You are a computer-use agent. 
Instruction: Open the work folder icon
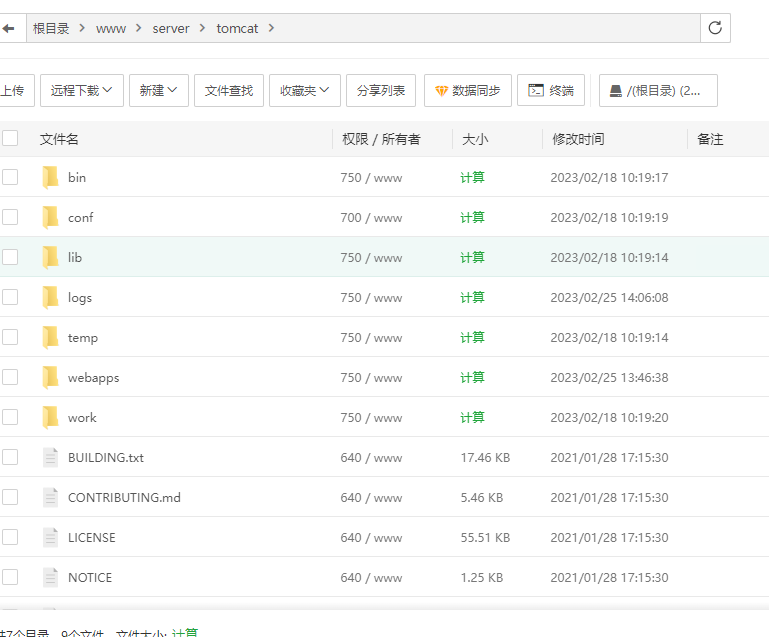point(51,417)
